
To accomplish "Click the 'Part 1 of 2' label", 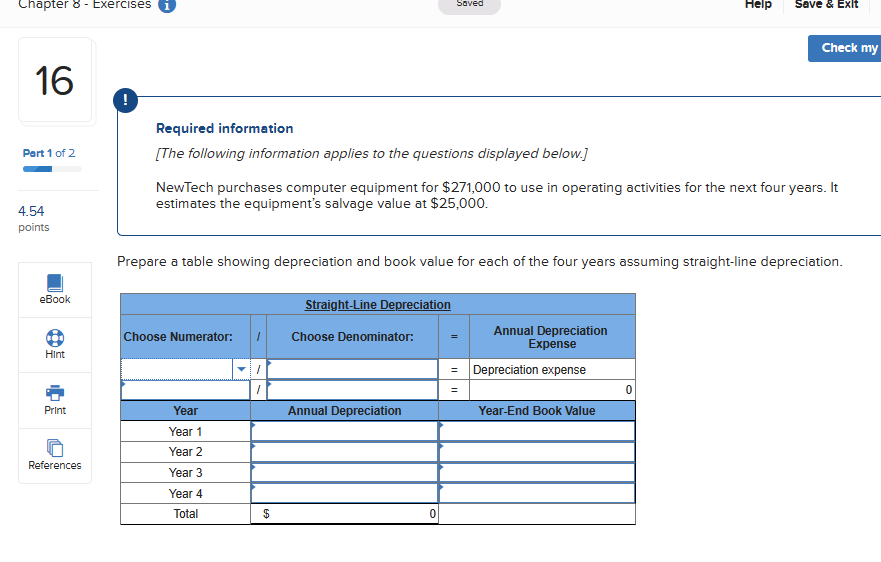I will click(49, 153).
